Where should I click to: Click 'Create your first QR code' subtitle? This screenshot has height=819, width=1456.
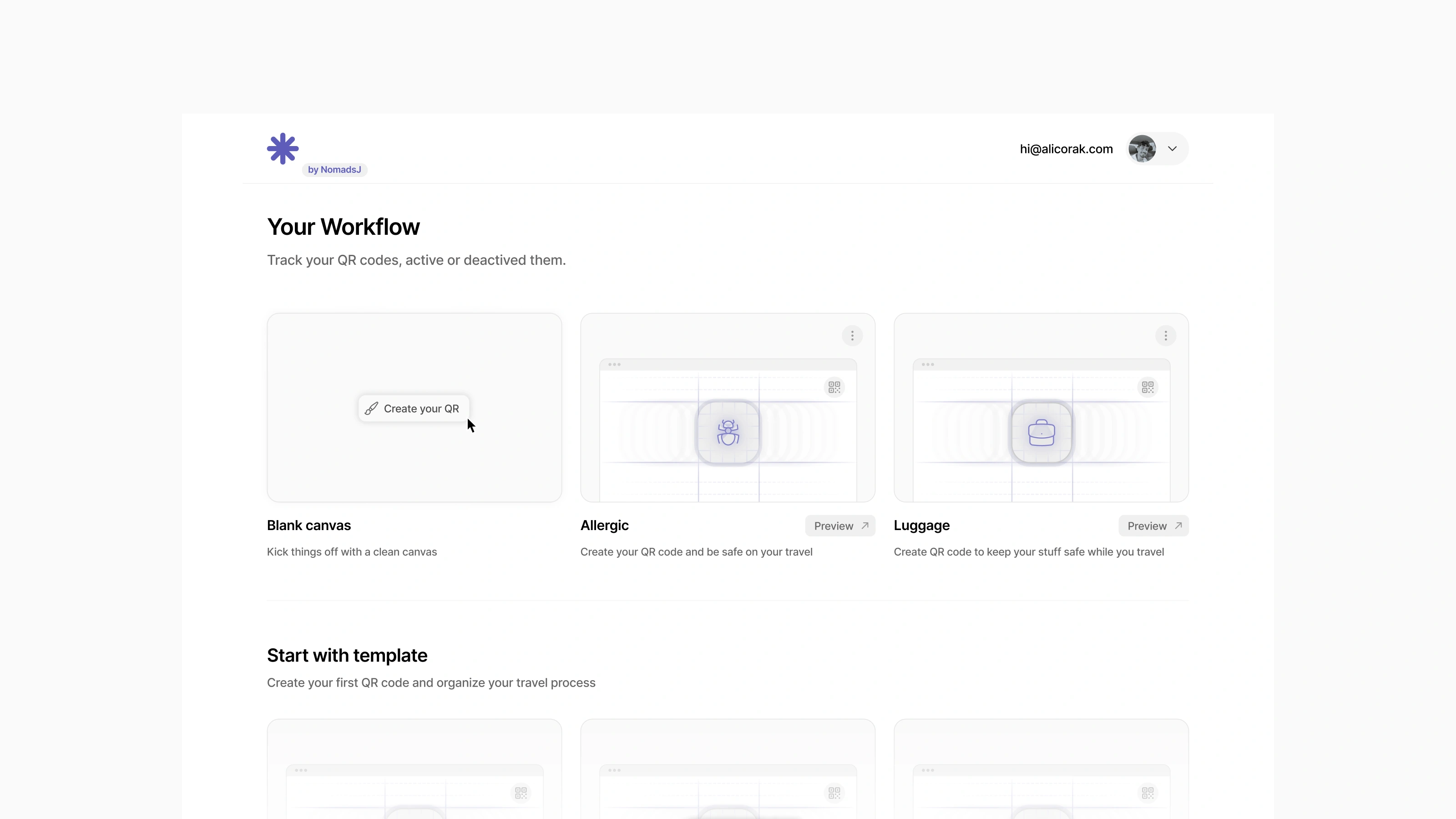(x=431, y=683)
